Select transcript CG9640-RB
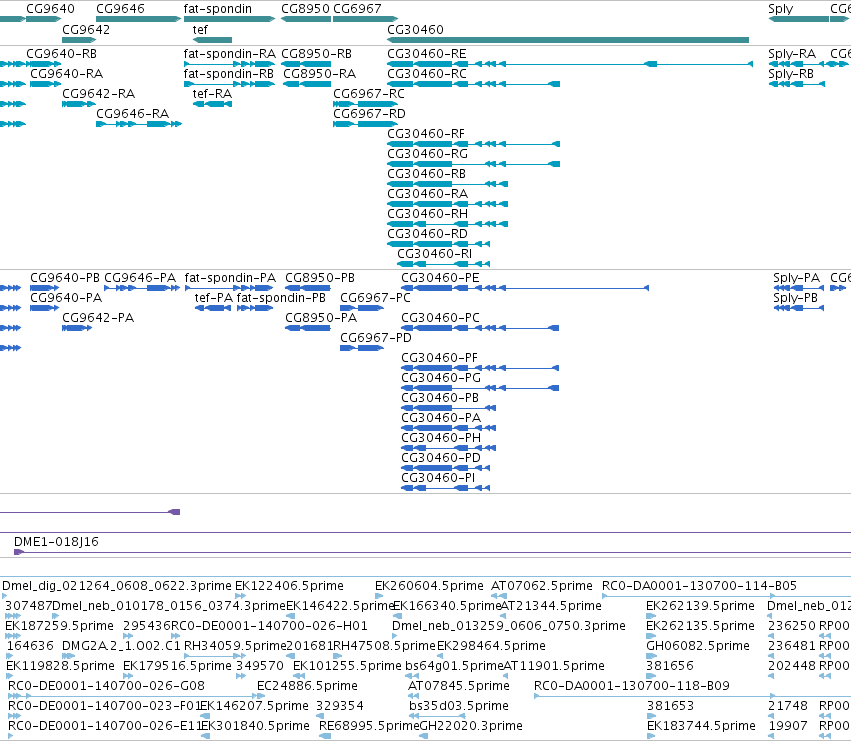This screenshot has width=851, height=741. click(x=61, y=54)
